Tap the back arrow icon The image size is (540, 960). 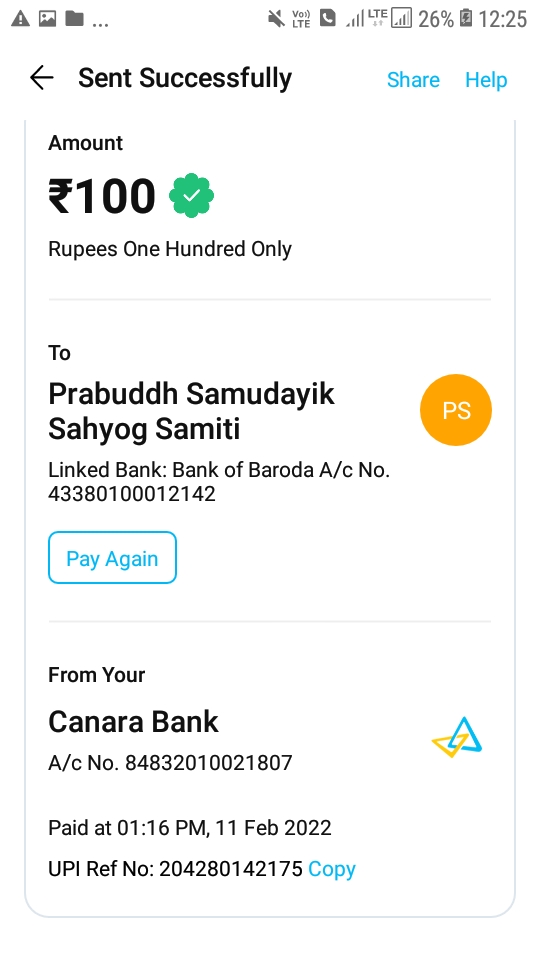(42, 78)
